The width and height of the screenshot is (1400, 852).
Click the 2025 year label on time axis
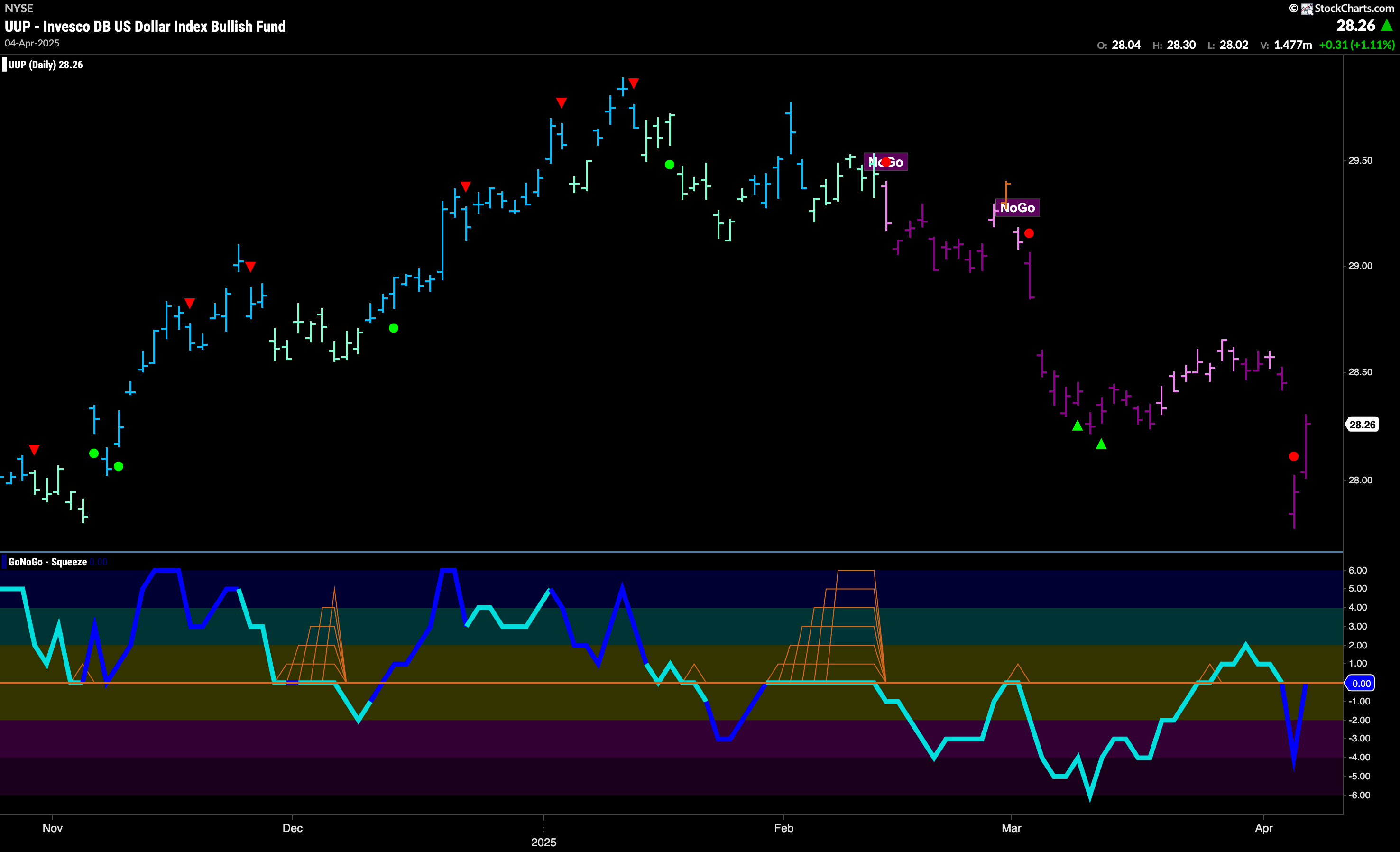544,843
